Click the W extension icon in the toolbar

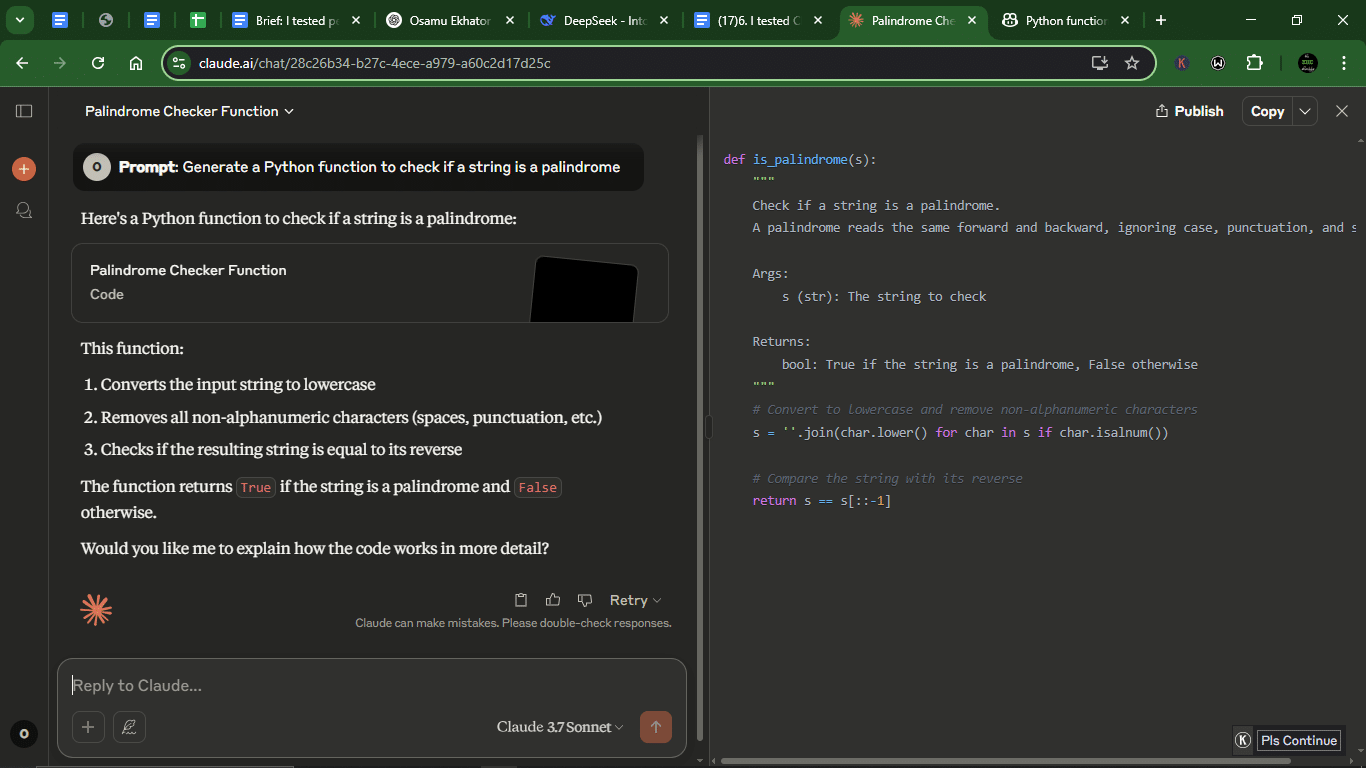1218,63
